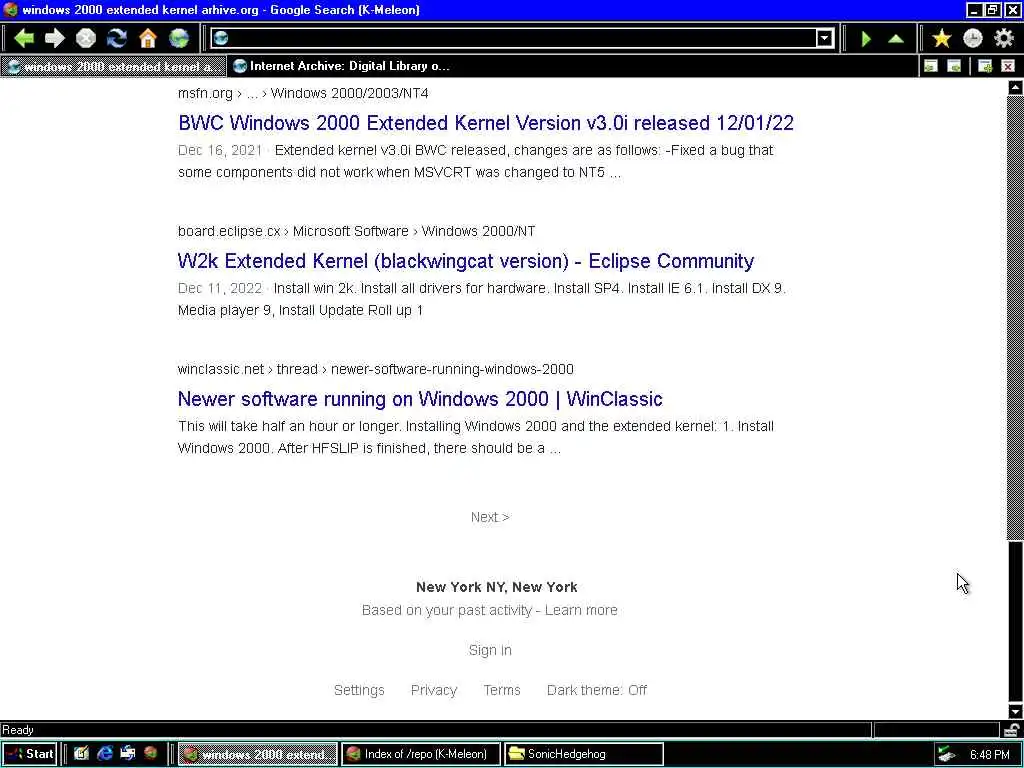Click the msfn.org breadcrumb text
The height and width of the screenshot is (768, 1024).
click(x=205, y=93)
